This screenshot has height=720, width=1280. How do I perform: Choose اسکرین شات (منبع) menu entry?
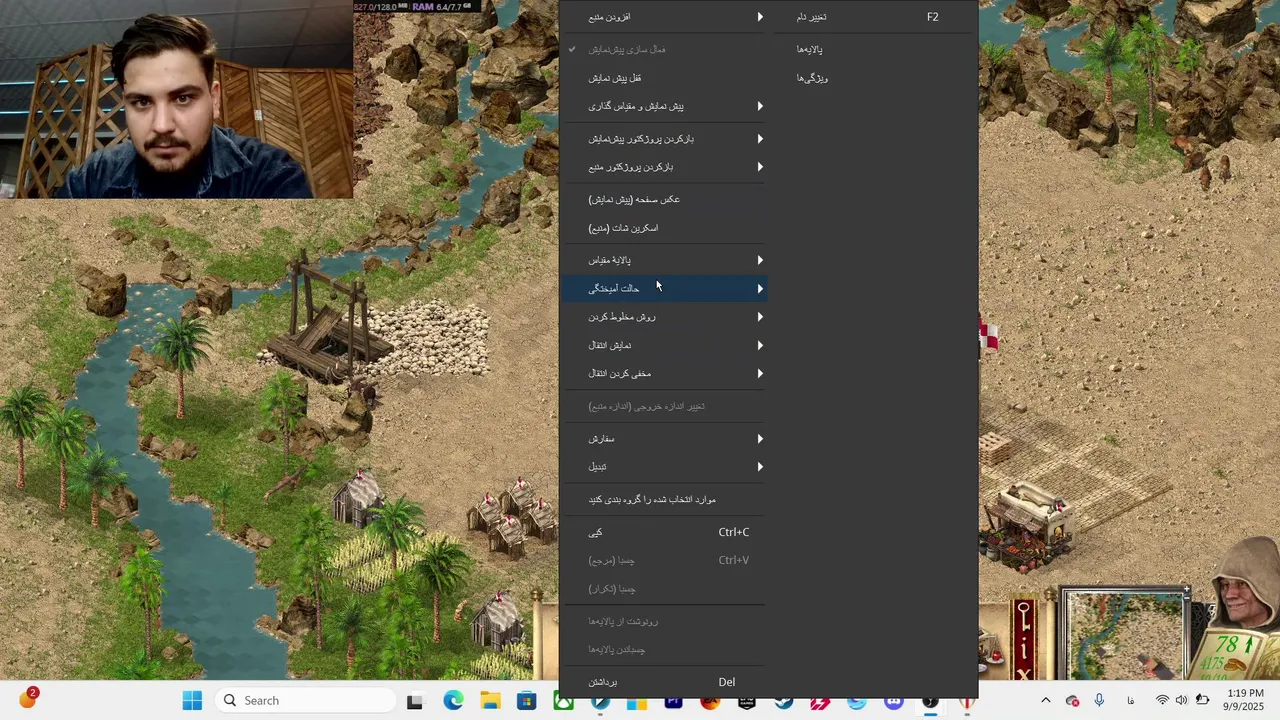(665, 228)
